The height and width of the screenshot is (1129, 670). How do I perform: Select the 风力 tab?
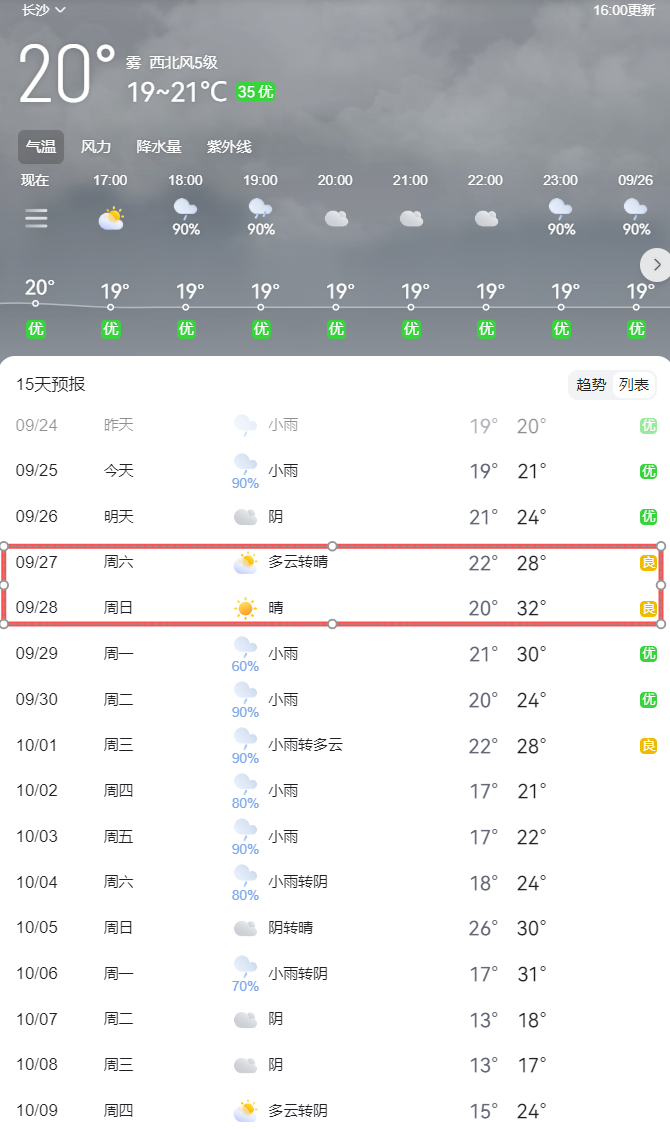point(96,147)
